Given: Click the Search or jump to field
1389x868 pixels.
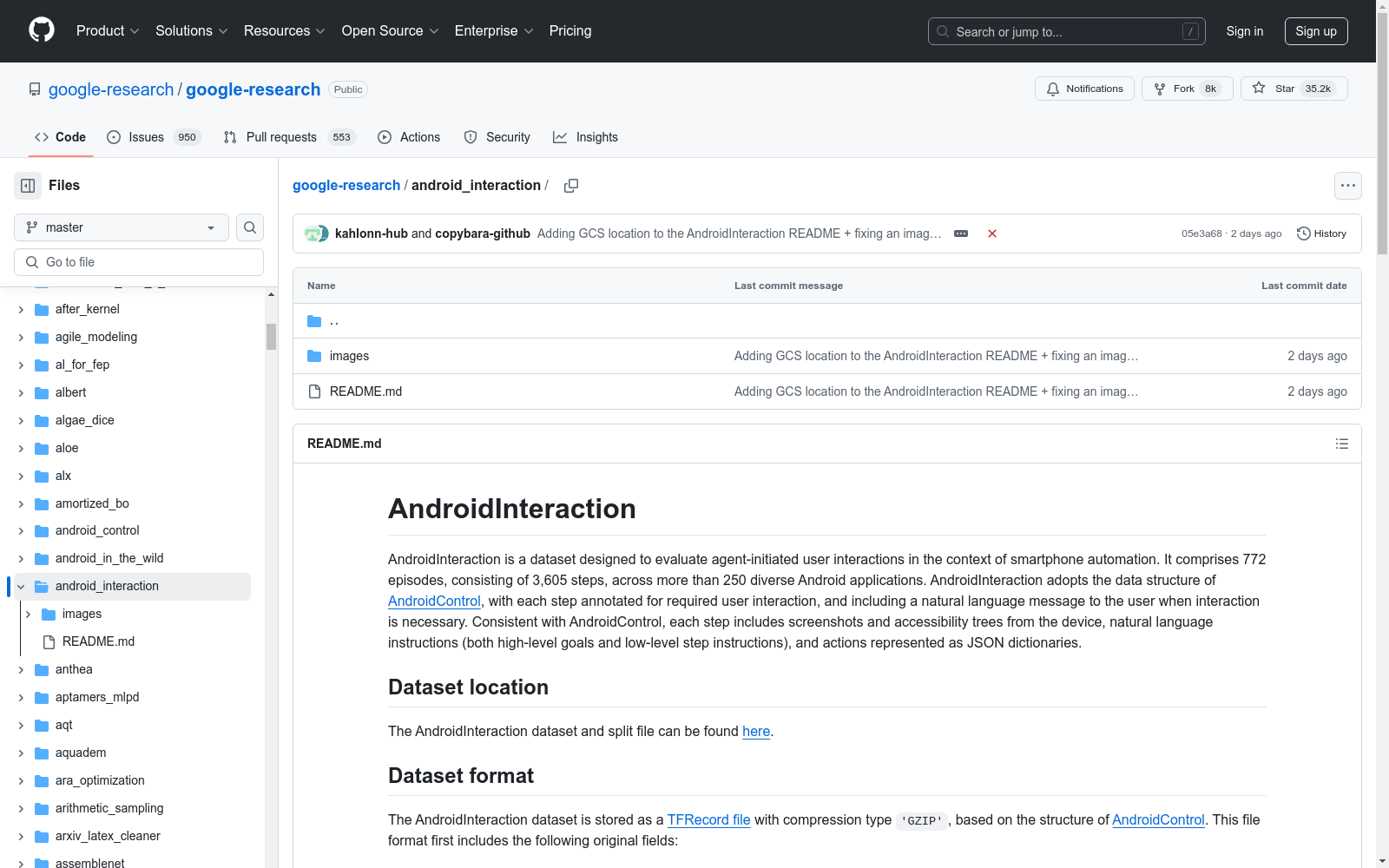Looking at the screenshot, I should 1067,31.
